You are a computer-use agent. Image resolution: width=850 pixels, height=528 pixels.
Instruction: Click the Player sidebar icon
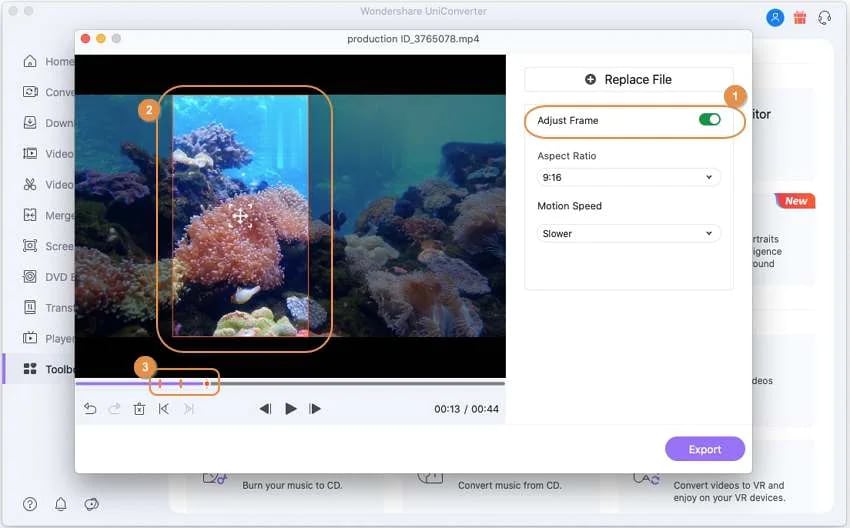[30, 338]
